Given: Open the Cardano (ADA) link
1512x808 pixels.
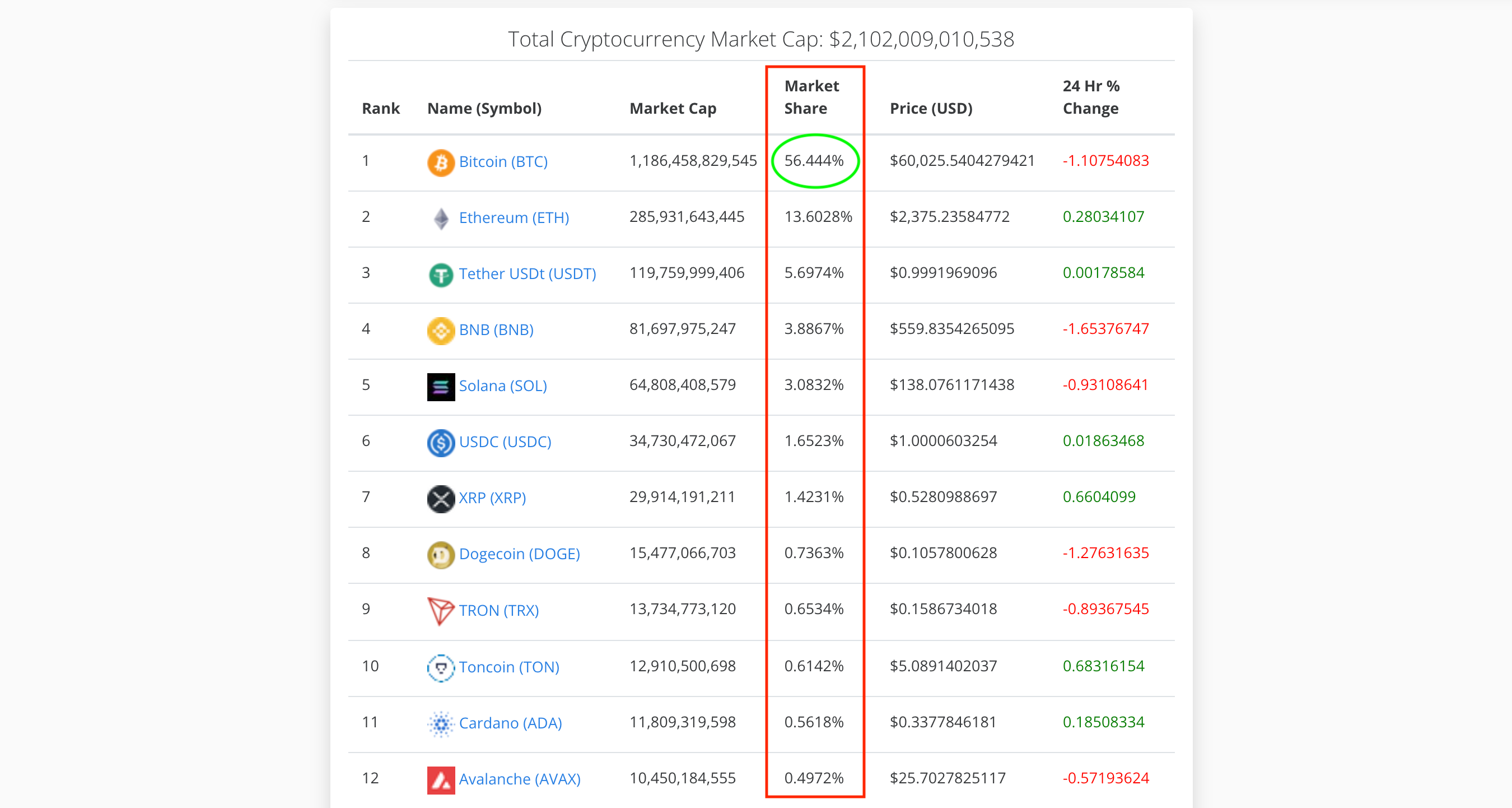Looking at the screenshot, I should click(510, 723).
